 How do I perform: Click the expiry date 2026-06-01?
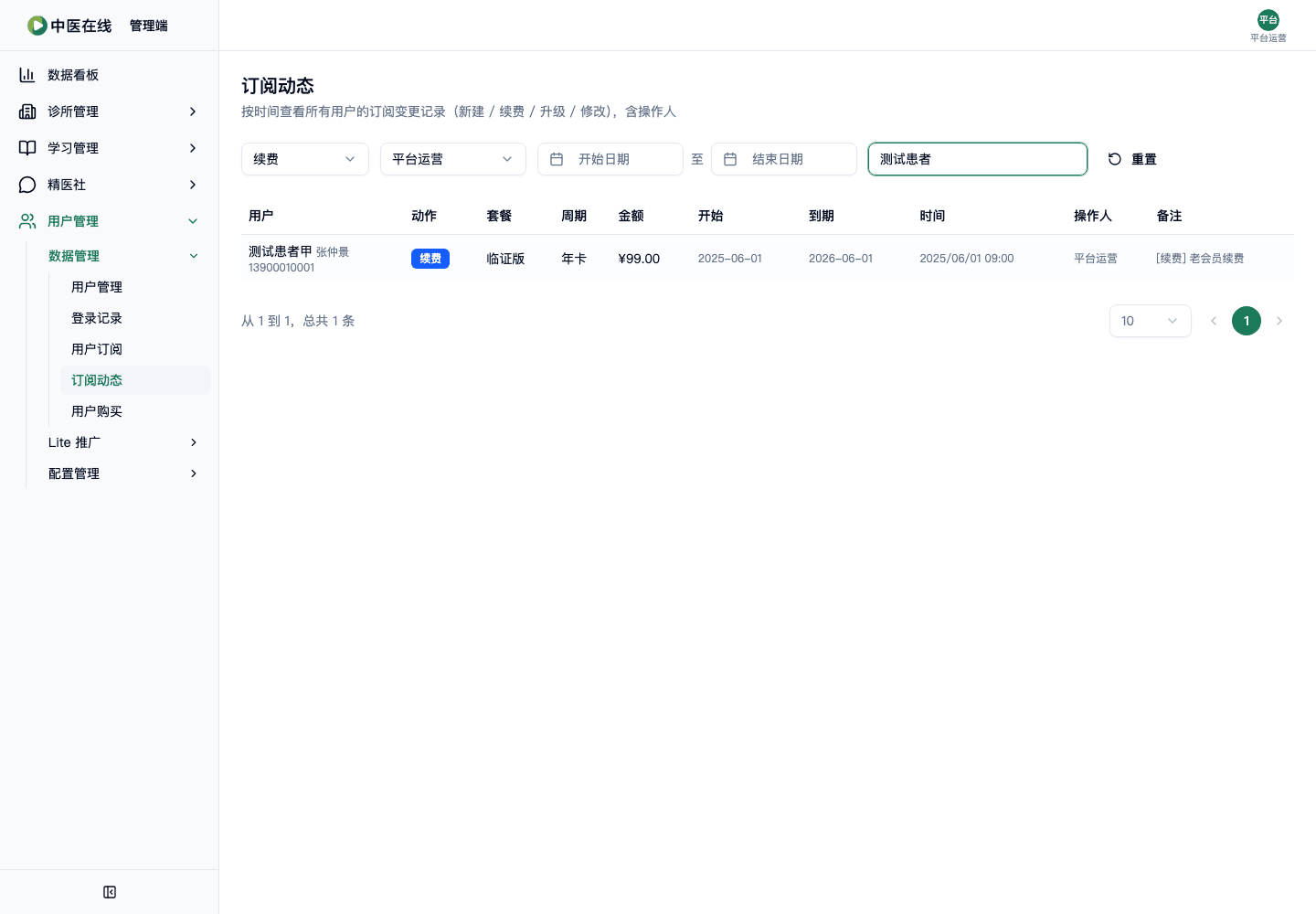click(841, 259)
